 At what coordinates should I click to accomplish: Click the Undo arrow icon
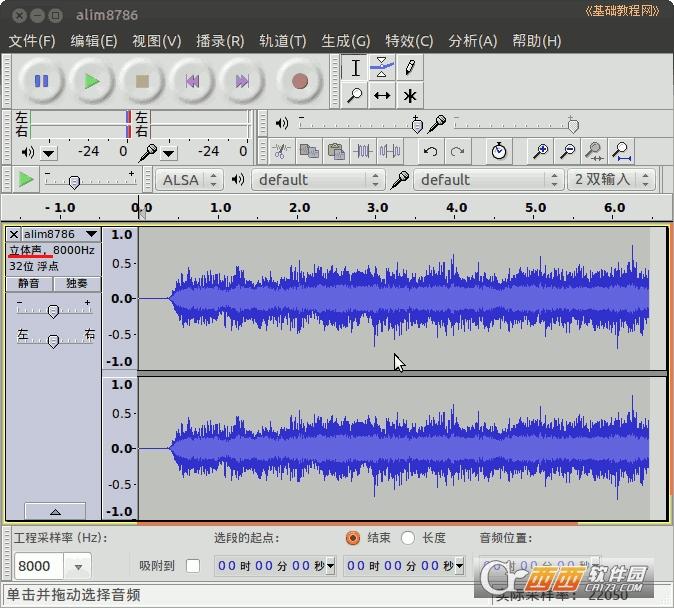point(430,152)
